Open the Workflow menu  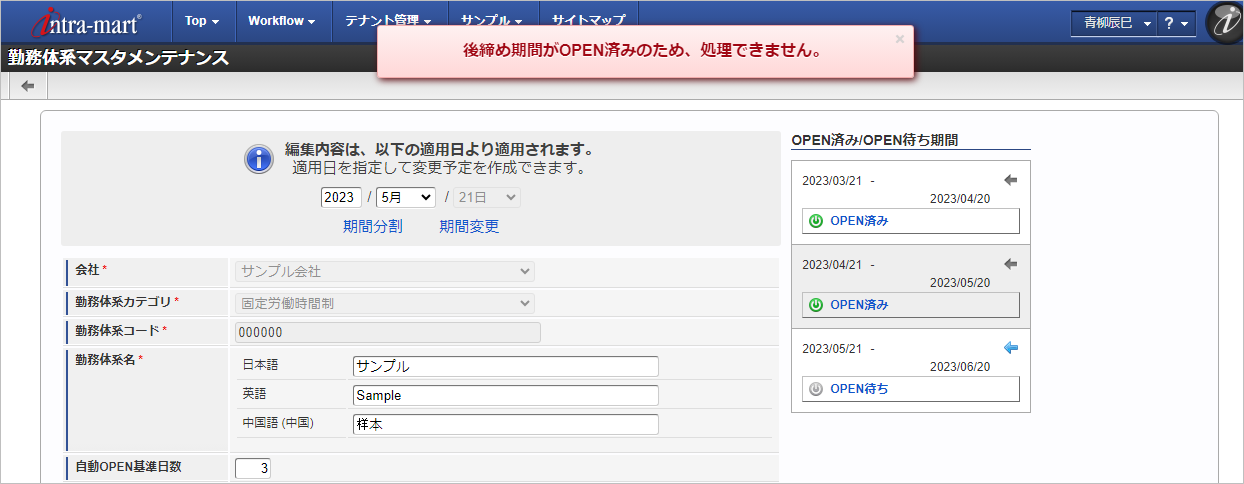(x=282, y=21)
